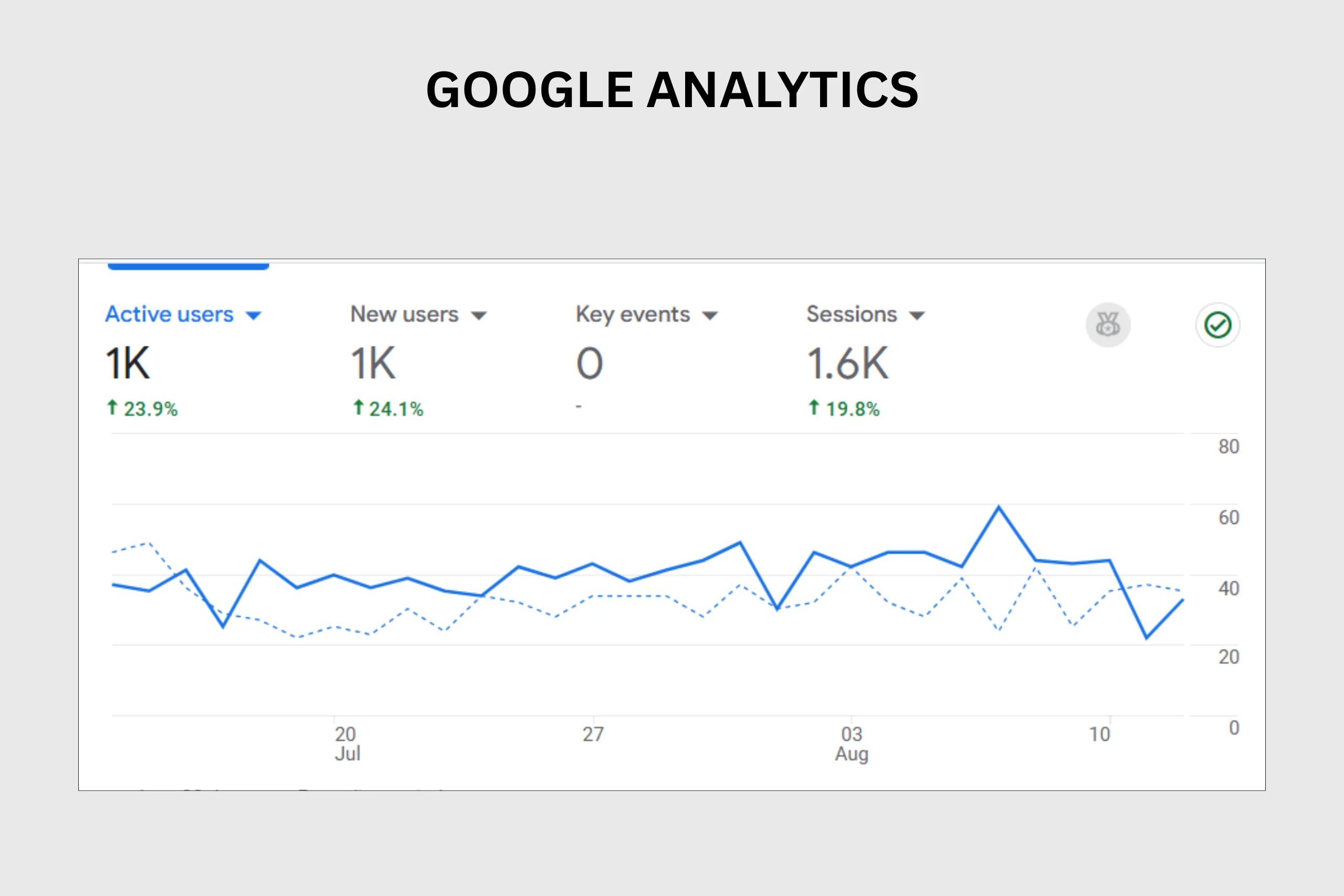Click the peak point of solid line
Screen dimensions: 1344x896
pyautogui.click(x=998, y=507)
